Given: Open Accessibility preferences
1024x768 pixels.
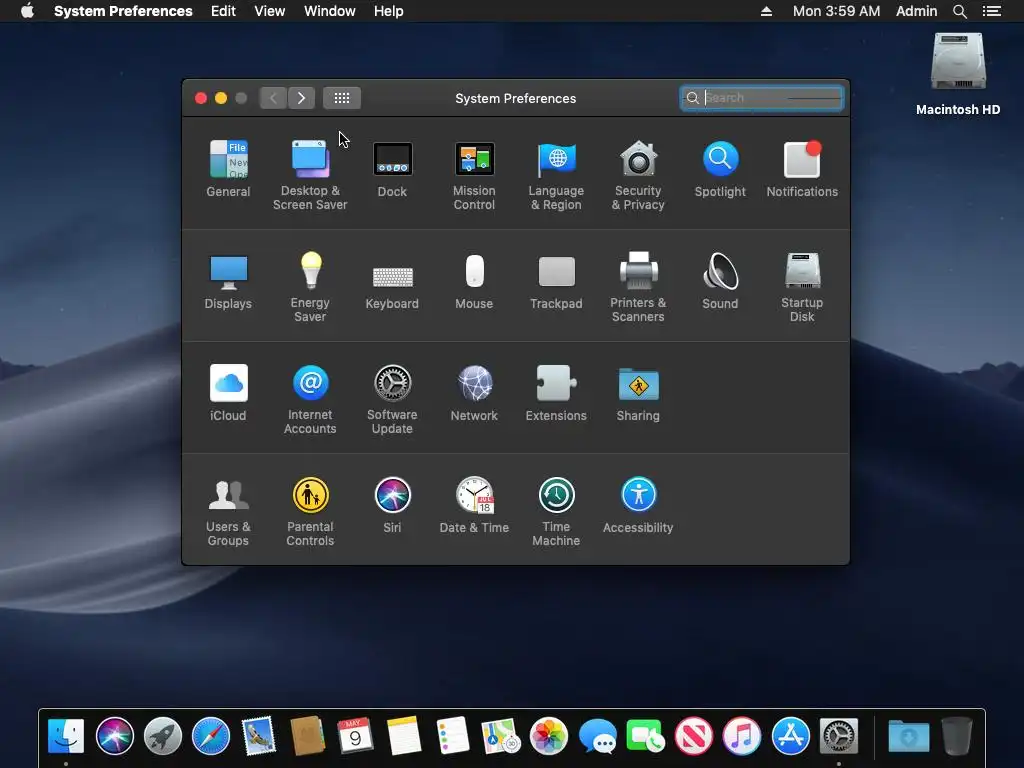Looking at the screenshot, I should tap(638, 505).
